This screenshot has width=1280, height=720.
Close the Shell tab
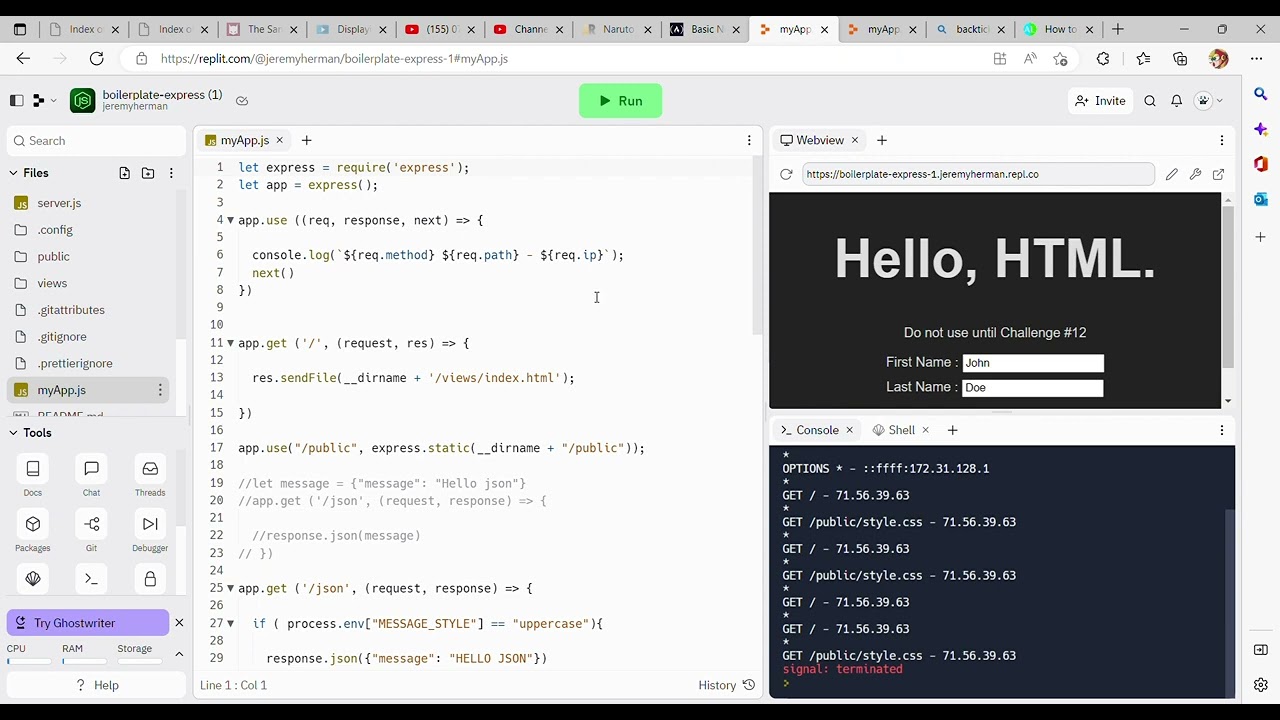(x=925, y=430)
